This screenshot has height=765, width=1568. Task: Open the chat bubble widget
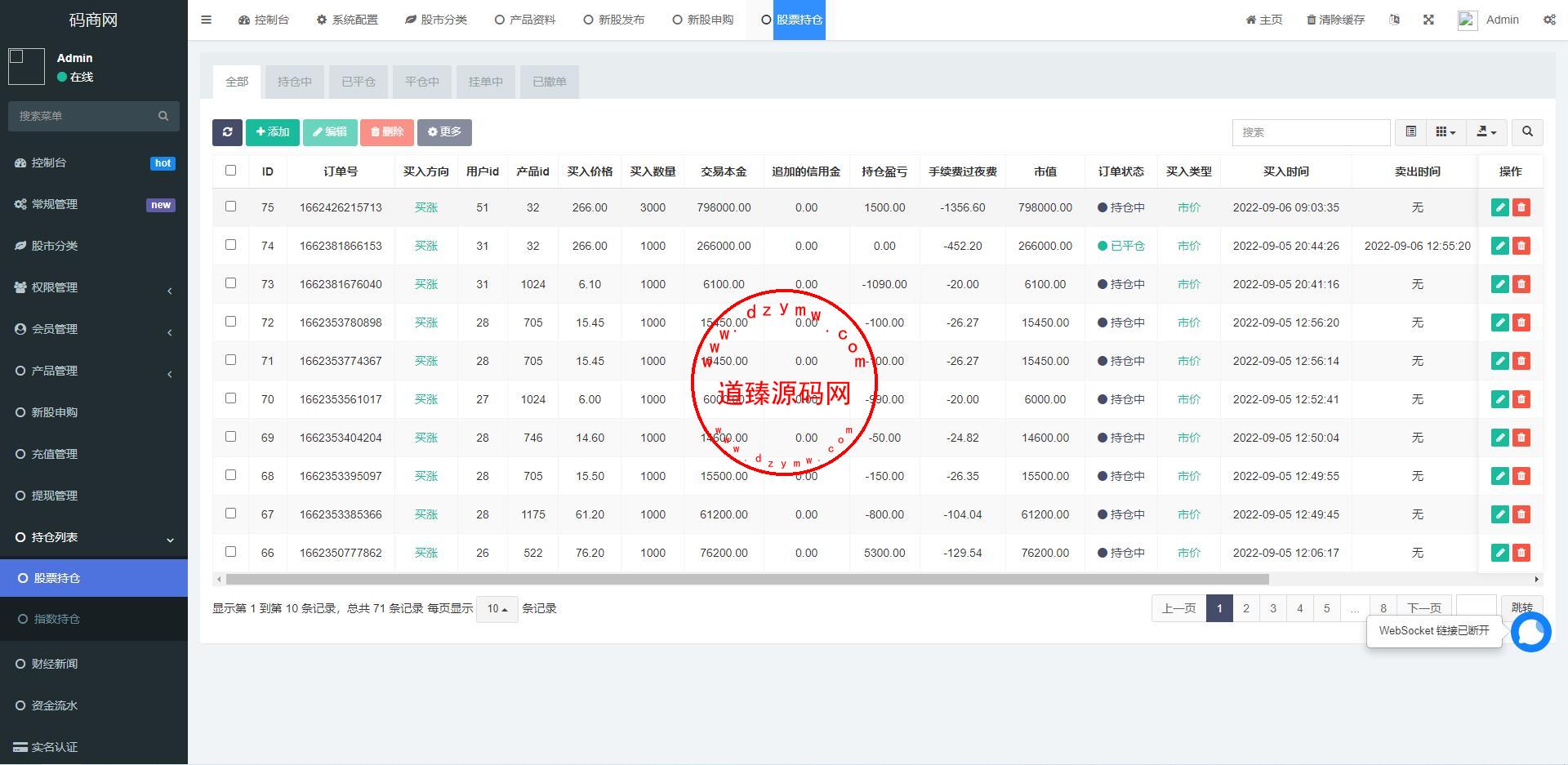tap(1530, 632)
